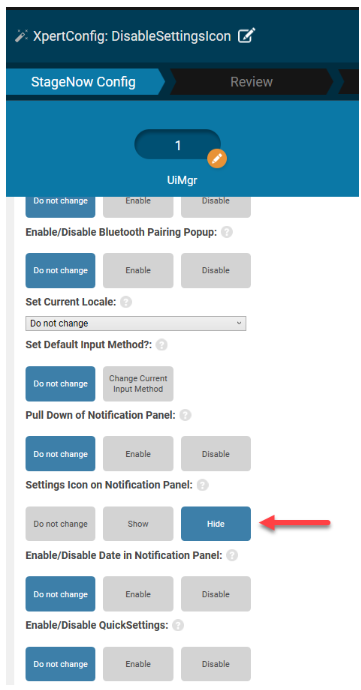Screen dimensions: 361x690
Task: Select Show for Settings Icon on Notification Panel
Action: [138, 524]
